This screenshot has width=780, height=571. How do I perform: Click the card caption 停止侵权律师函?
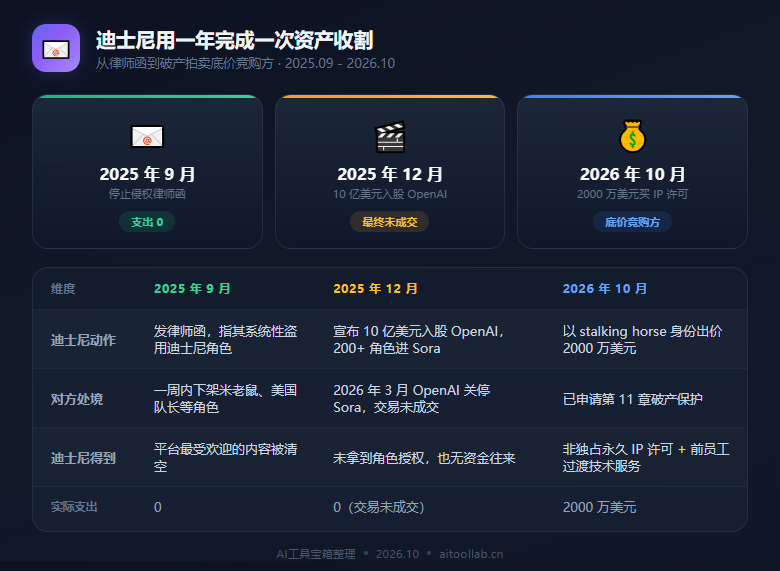coord(147,194)
